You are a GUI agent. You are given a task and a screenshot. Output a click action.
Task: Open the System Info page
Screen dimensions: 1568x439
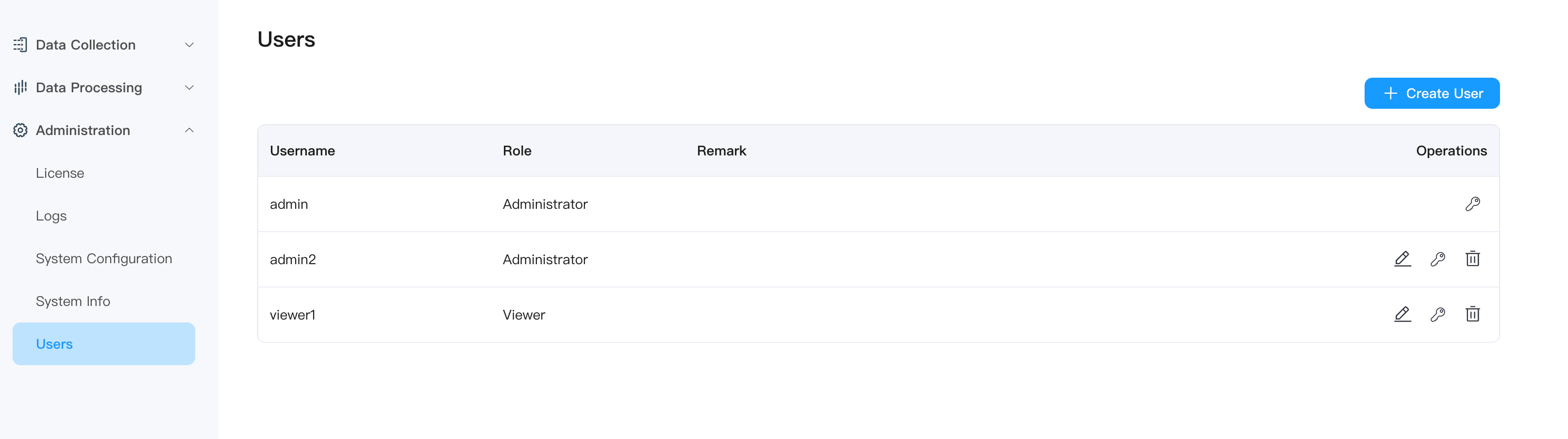(x=72, y=302)
